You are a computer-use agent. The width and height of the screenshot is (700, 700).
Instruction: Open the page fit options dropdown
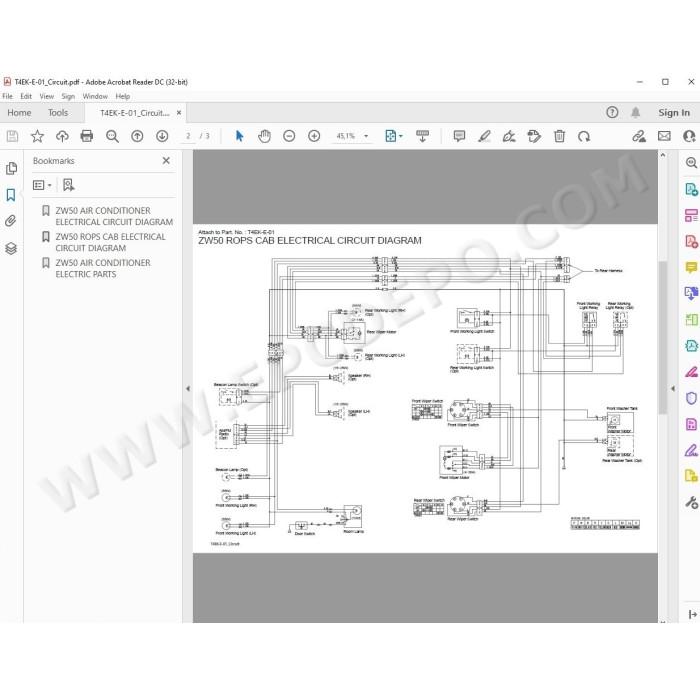393,136
